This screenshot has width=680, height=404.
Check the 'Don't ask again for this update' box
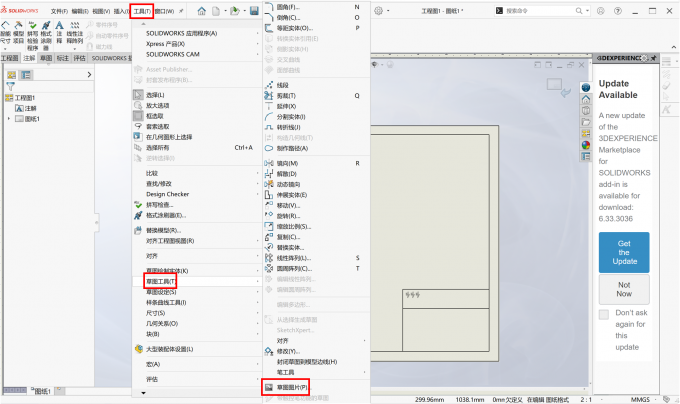(x=604, y=314)
